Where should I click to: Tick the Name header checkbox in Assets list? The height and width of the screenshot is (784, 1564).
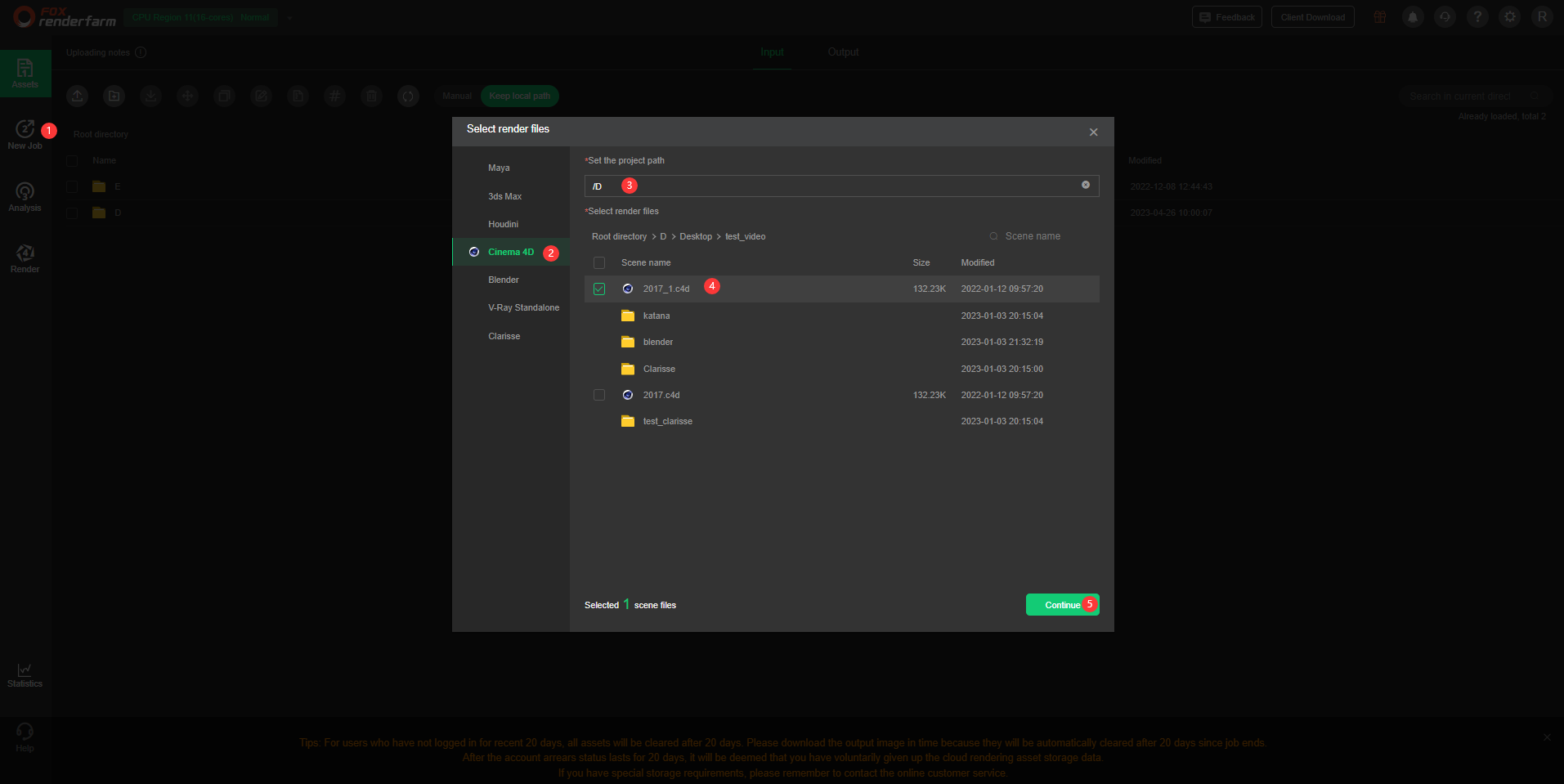click(73, 160)
